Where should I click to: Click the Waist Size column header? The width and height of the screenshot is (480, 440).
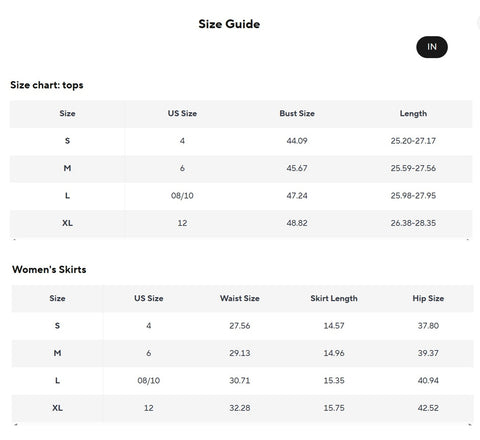tap(240, 298)
